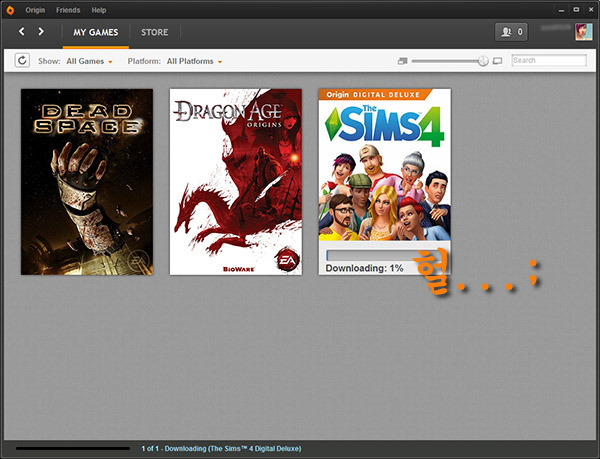
Task: Click the bottom download progress bar
Action: (x=73, y=448)
